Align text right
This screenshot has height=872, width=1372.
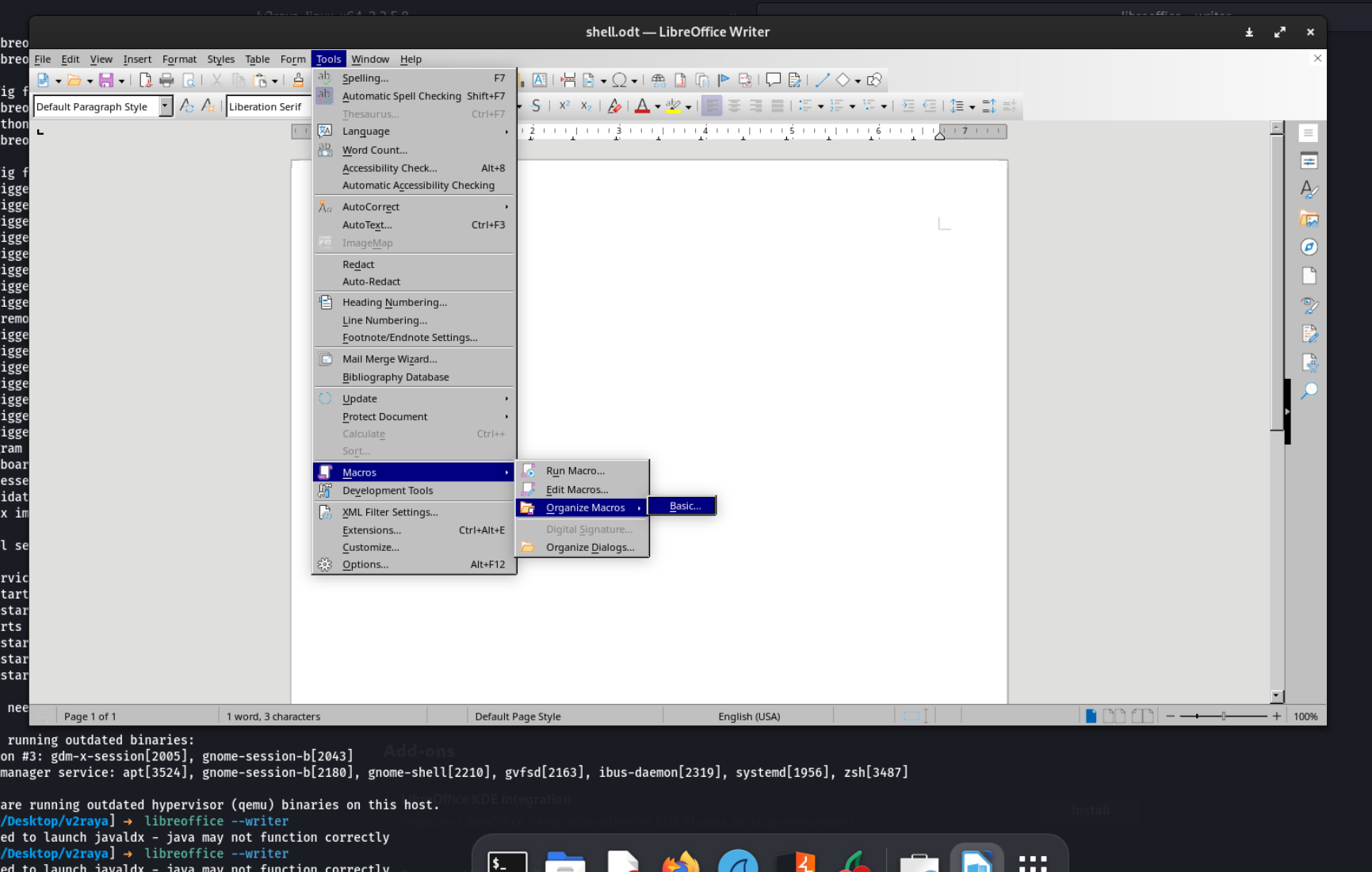tap(755, 106)
